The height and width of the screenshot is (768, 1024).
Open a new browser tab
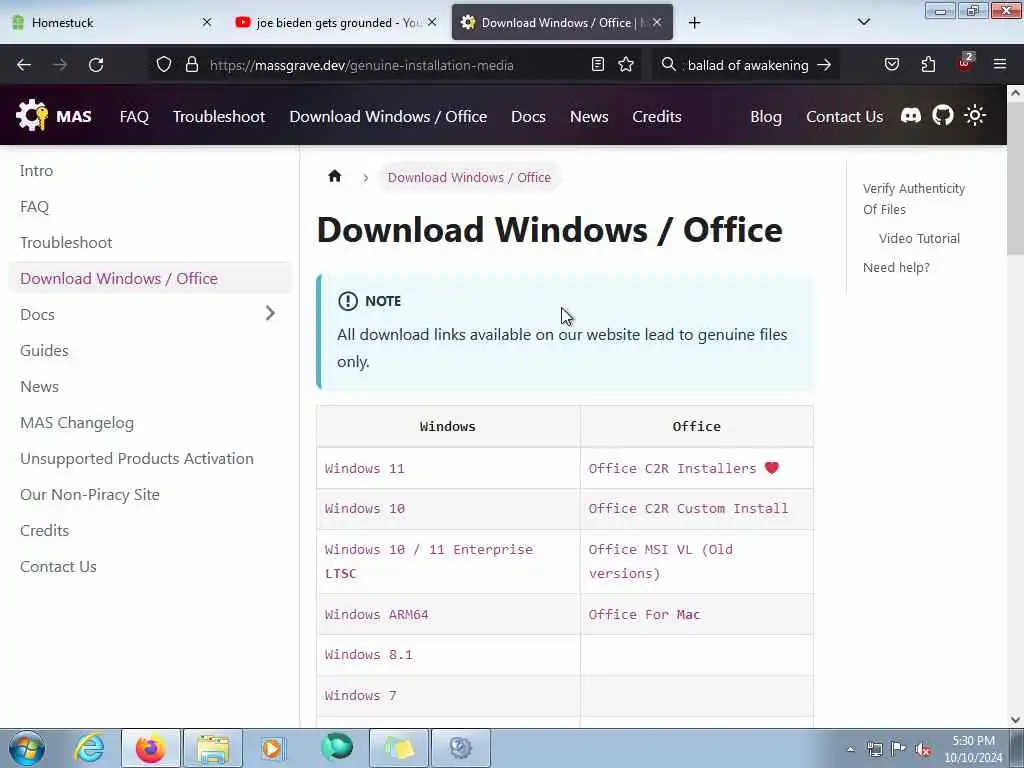tap(694, 23)
